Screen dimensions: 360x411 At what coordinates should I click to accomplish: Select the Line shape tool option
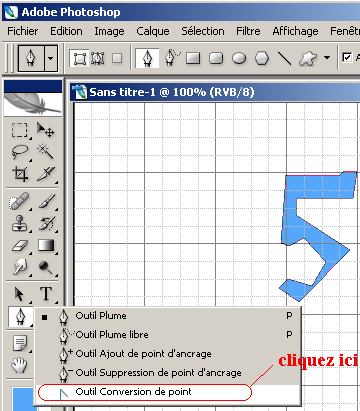(284, 58)
